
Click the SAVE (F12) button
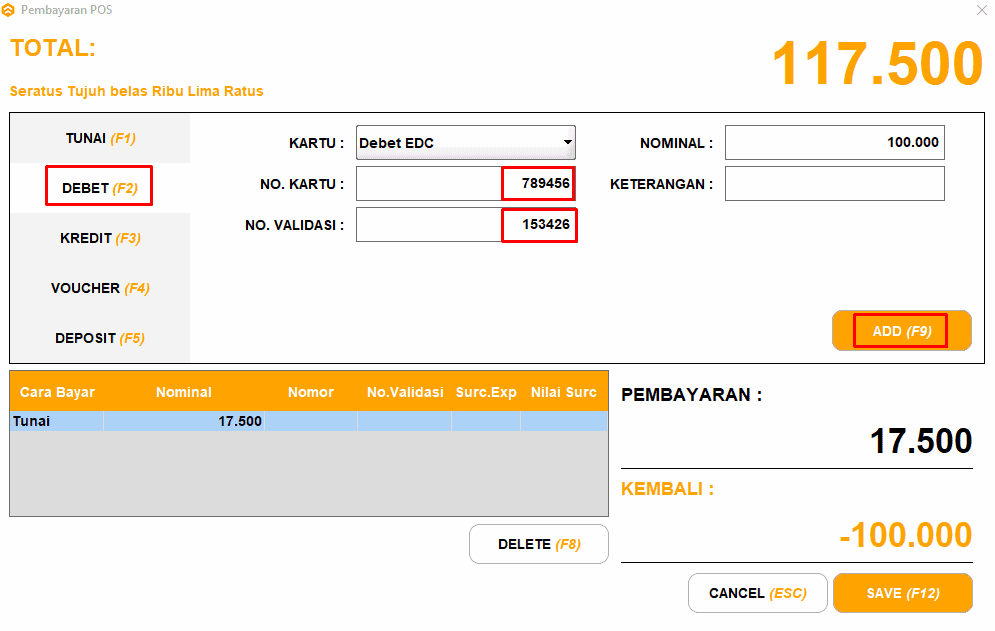(x=903, y=593)
